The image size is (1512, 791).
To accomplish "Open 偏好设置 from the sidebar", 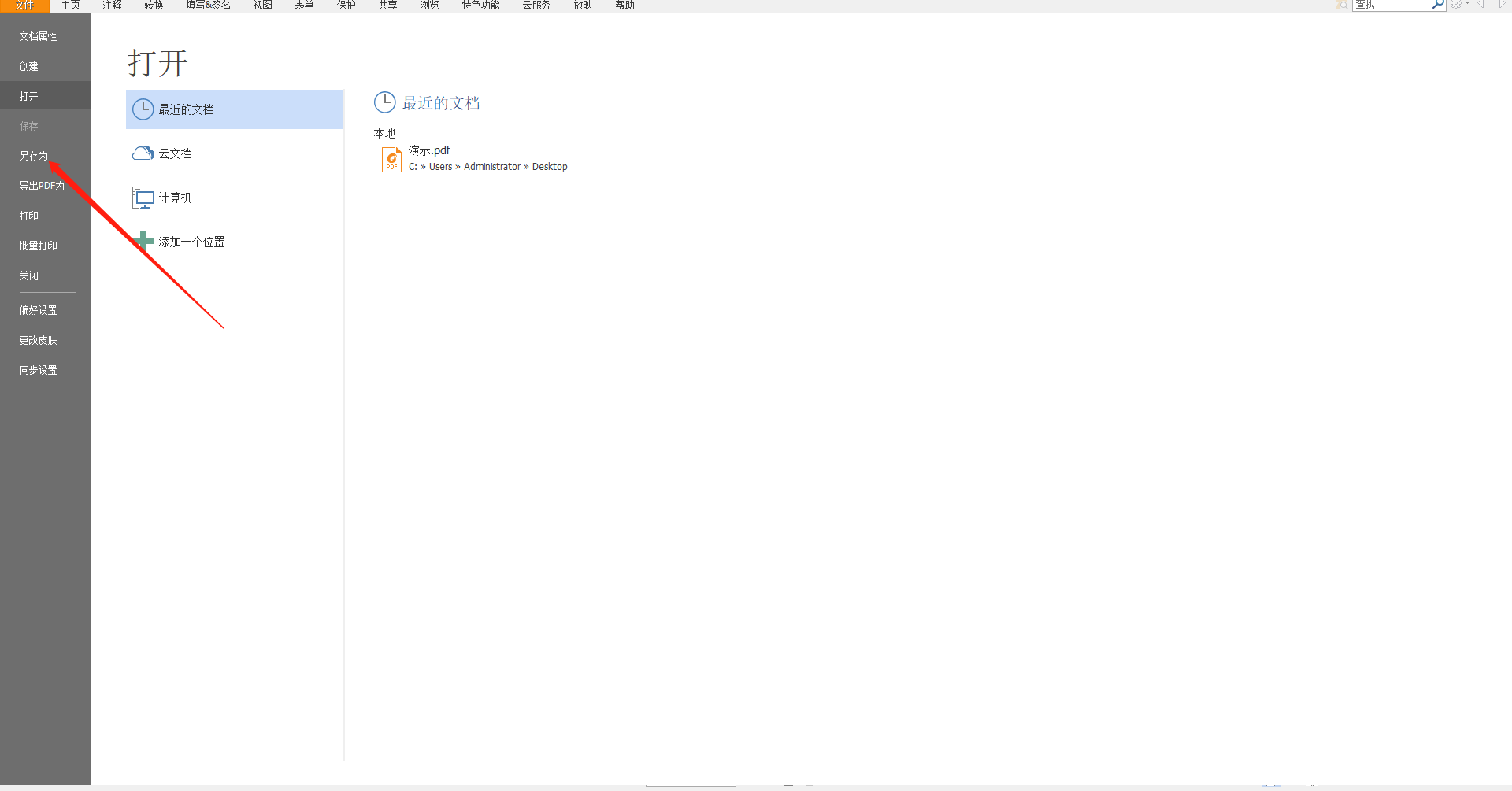I will pos(39,310).
